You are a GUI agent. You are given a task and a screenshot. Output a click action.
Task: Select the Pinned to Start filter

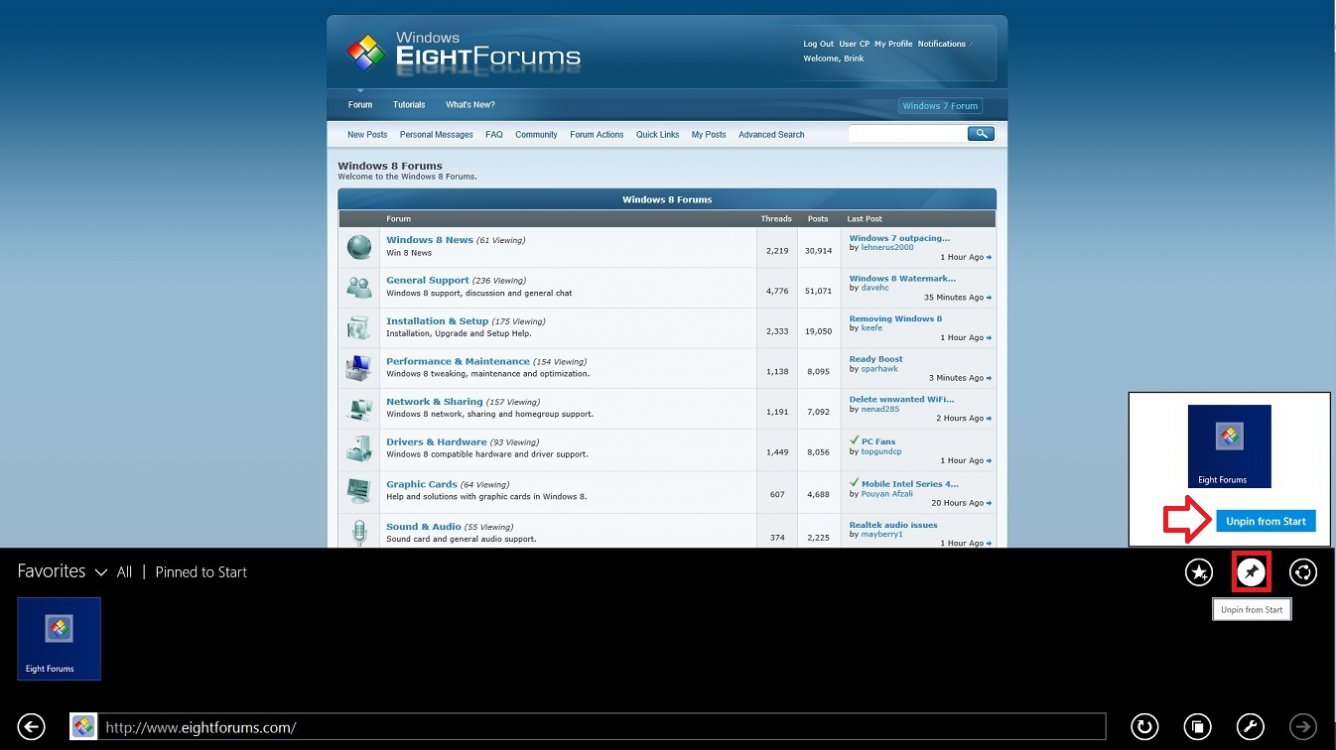(201, 572)
